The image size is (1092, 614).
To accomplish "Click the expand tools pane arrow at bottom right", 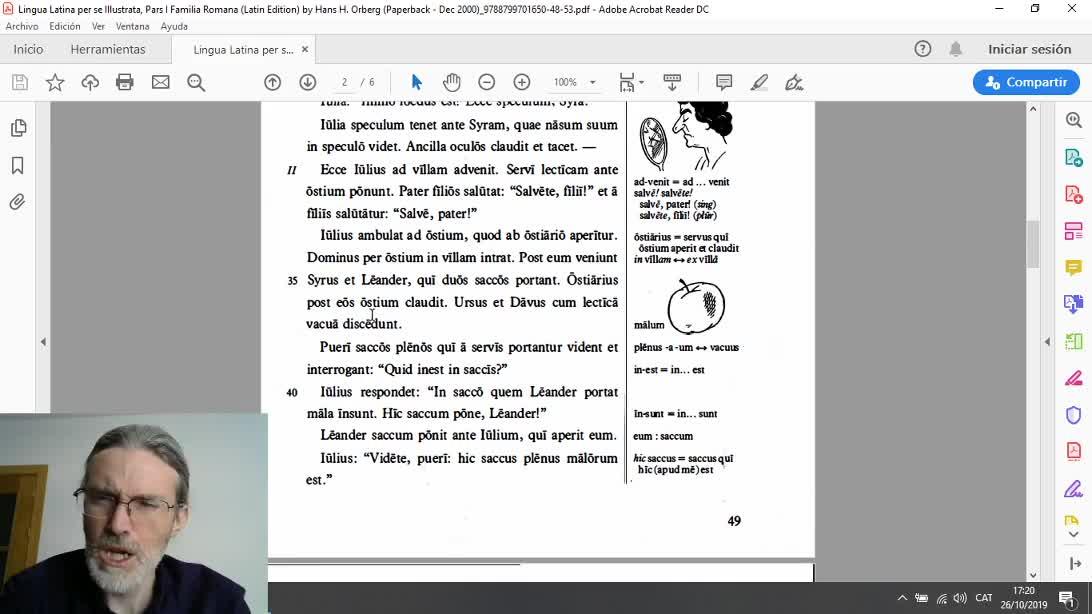I will pyautogui.click(x=1075, y=564).
